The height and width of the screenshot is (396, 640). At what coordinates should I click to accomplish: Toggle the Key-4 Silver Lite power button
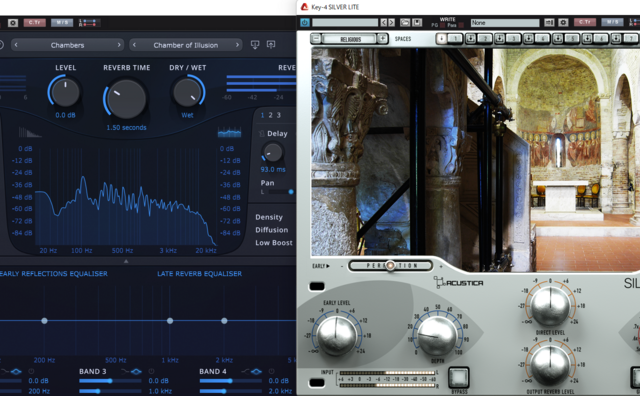(304, 23)
